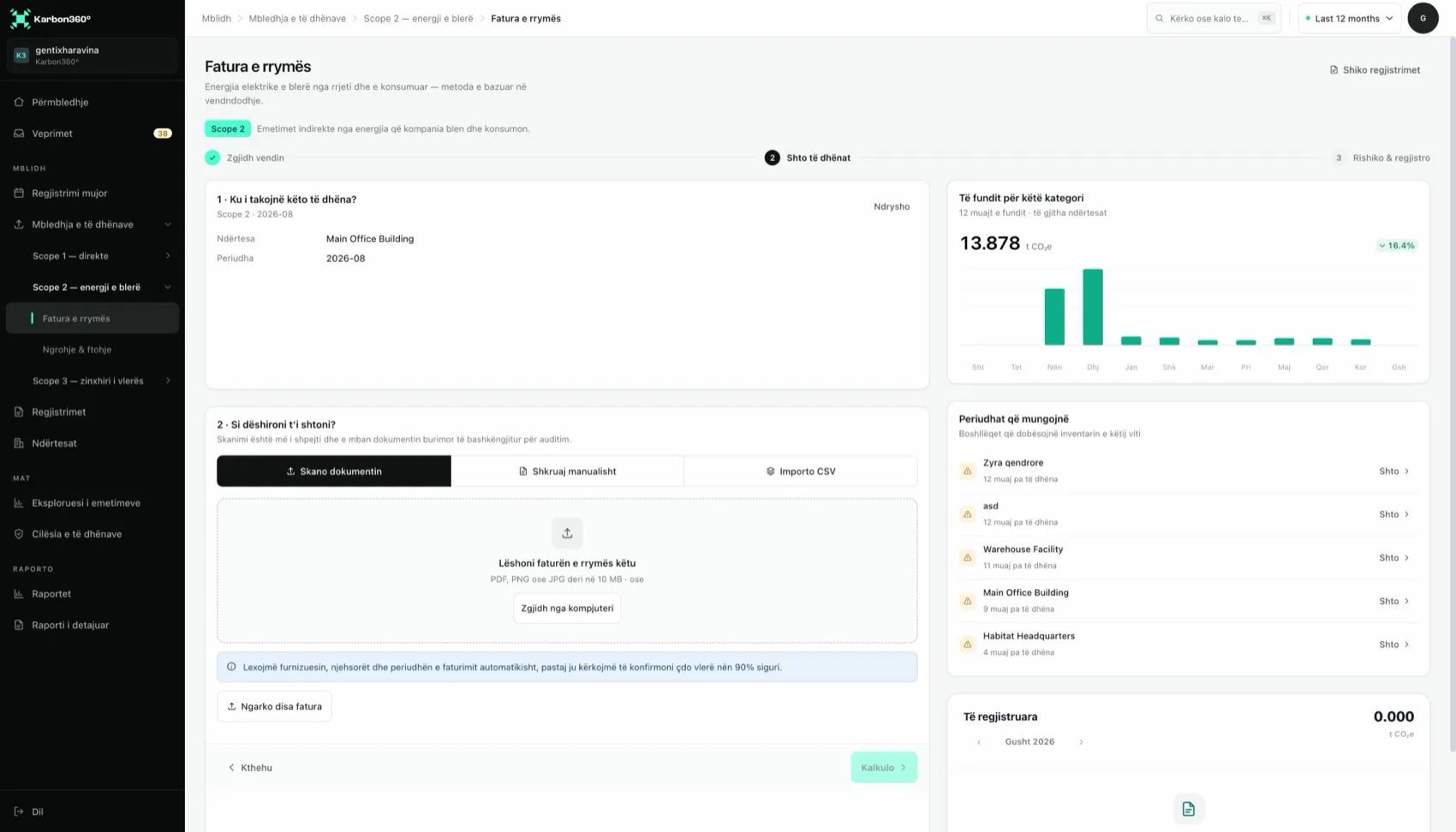Switch to the Importo CSV tab
The image size is (1456, 832).
801,471
